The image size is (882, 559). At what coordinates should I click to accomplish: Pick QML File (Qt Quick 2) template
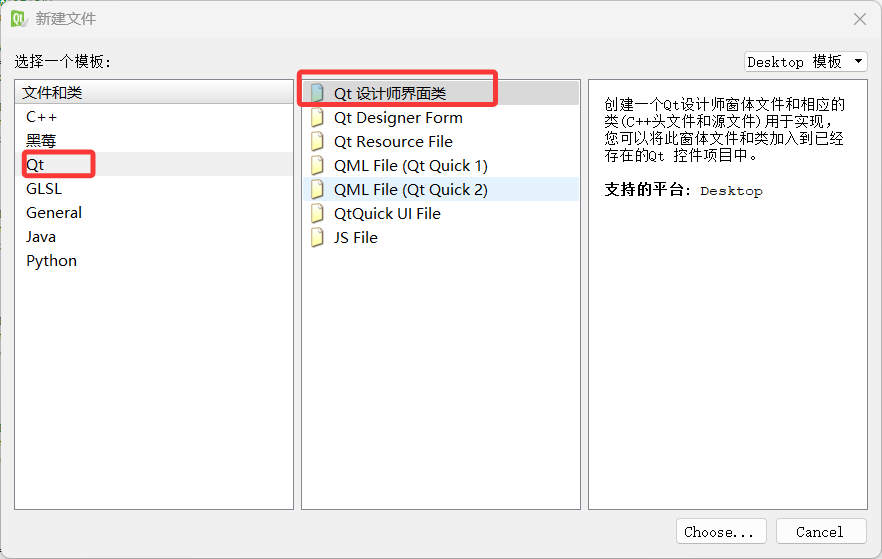[440, 190]
